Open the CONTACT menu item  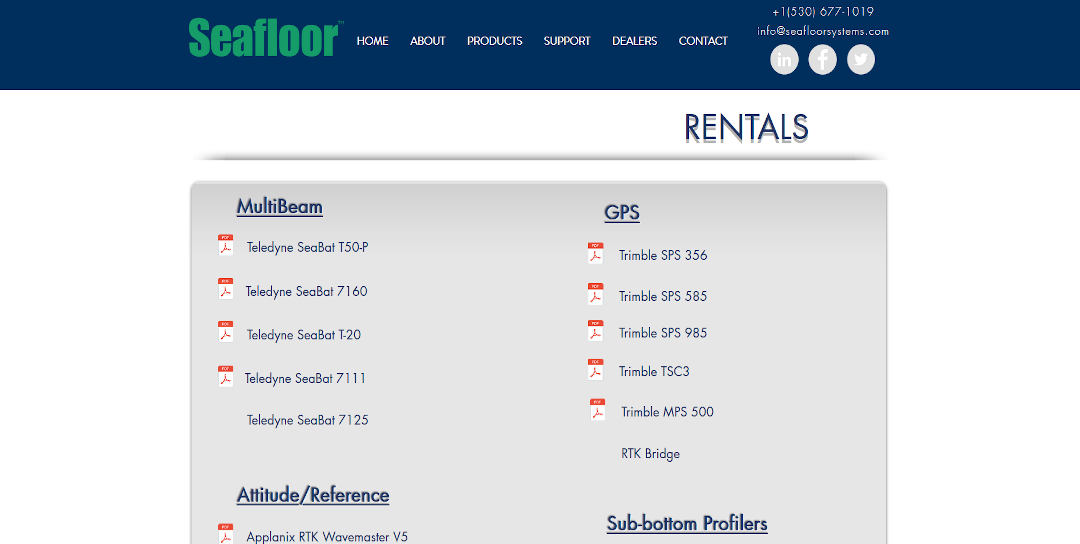click(x=703, y=41)
